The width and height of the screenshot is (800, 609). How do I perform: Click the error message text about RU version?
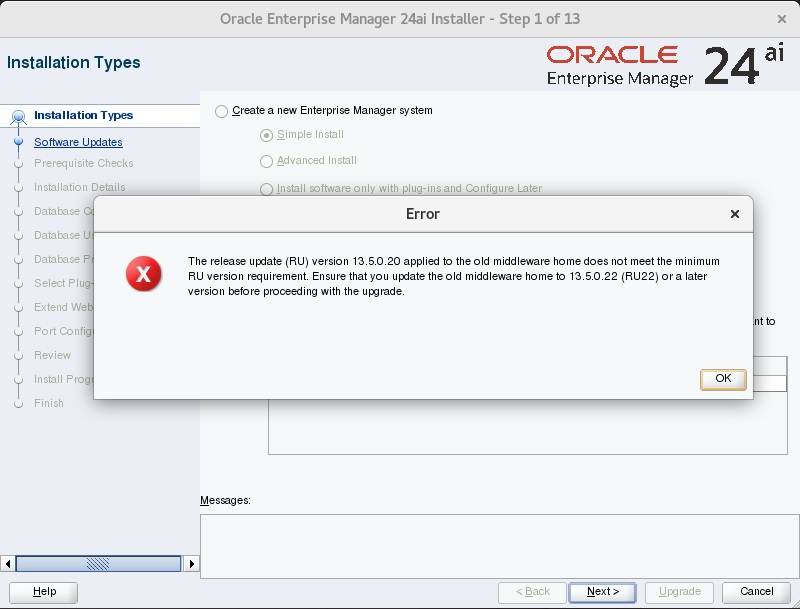point(454,276)
